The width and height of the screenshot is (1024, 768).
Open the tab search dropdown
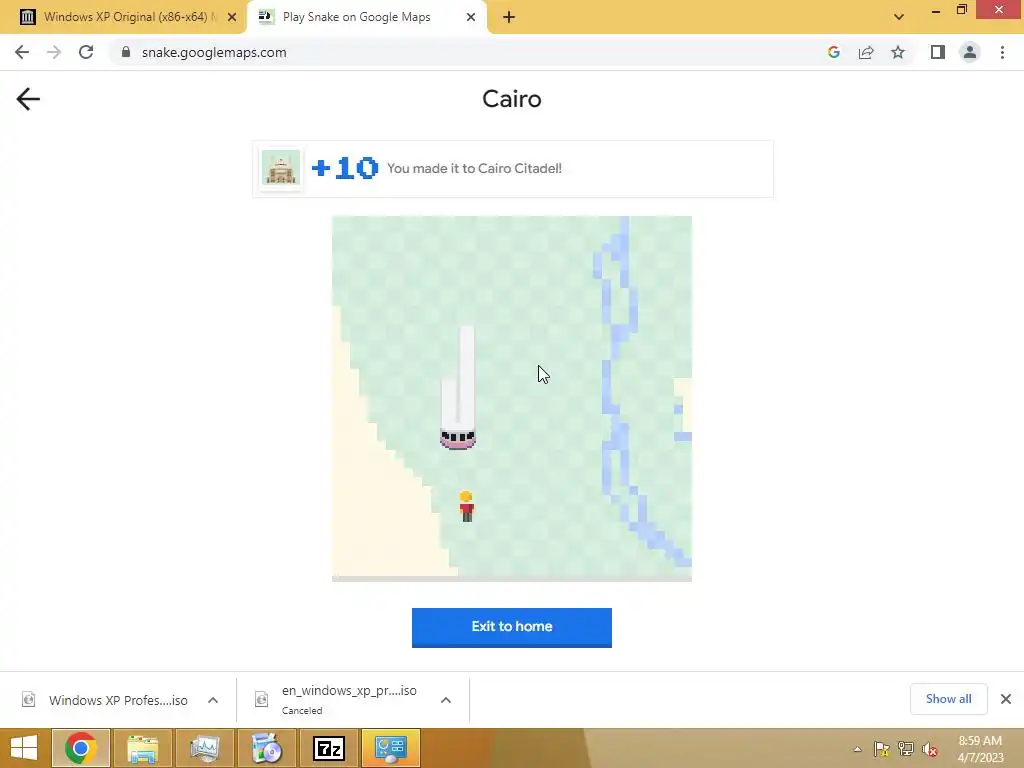click(x=899, y=17)
